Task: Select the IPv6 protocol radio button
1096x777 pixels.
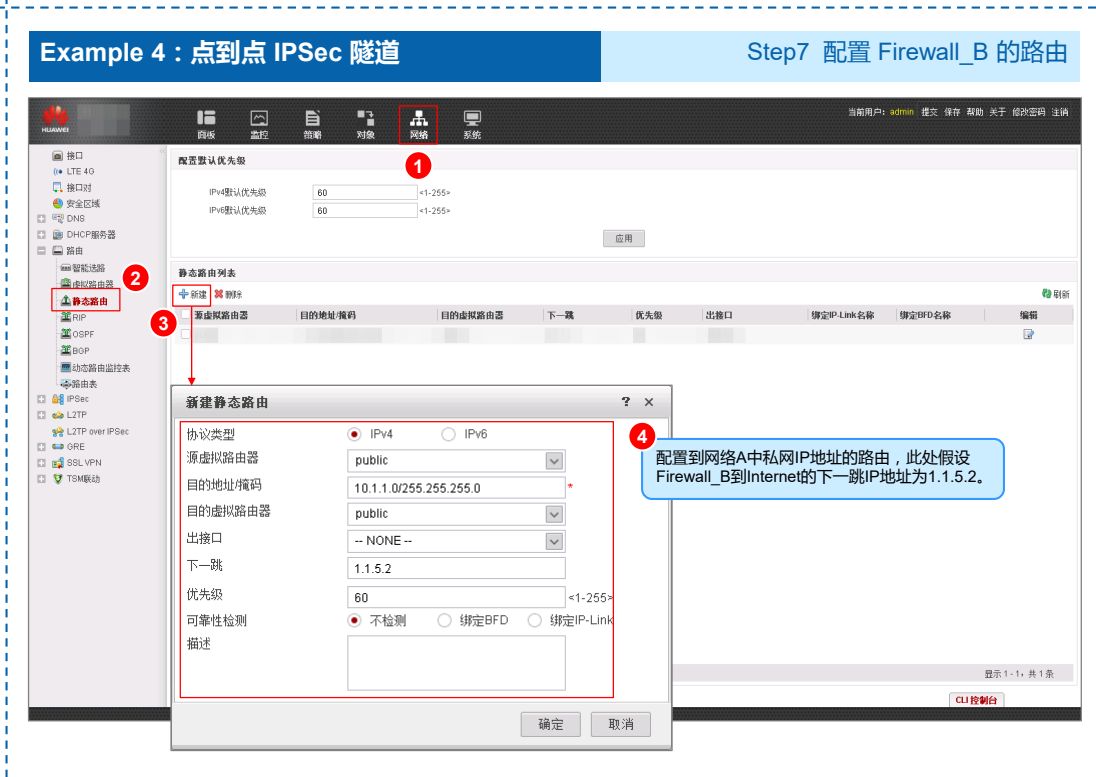Action: 448,435
